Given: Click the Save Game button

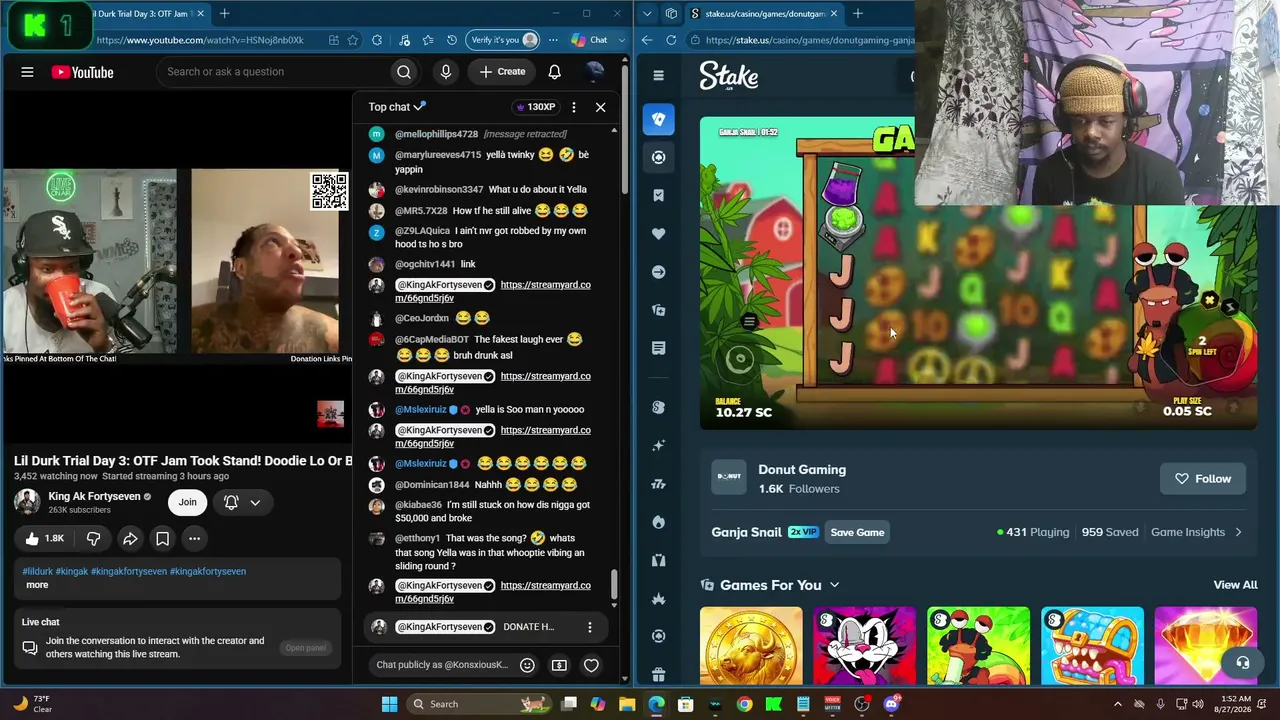Looking at the screenshot, I should click(857, 532).
